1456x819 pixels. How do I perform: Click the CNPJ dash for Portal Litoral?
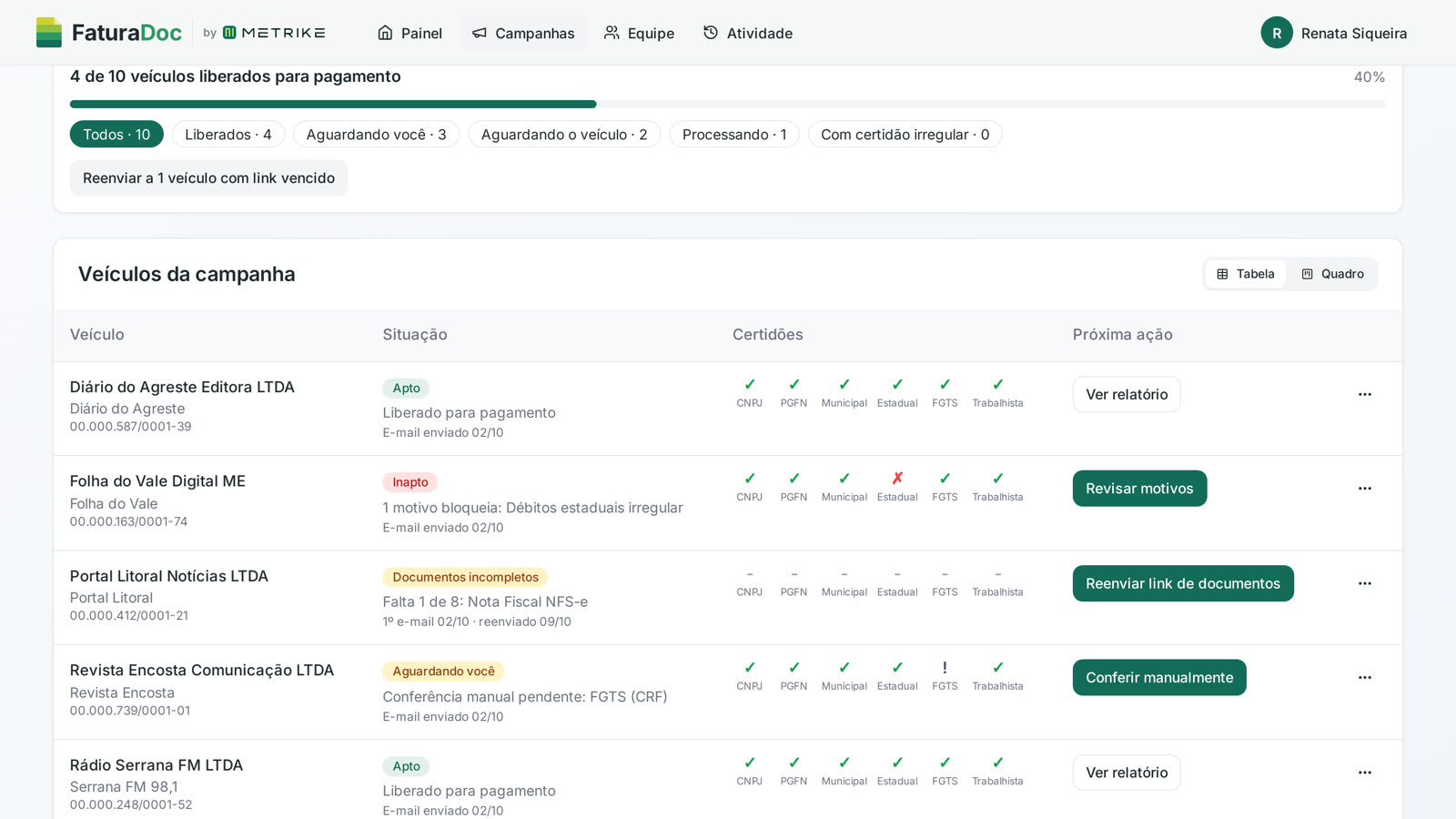click(749, 573)
